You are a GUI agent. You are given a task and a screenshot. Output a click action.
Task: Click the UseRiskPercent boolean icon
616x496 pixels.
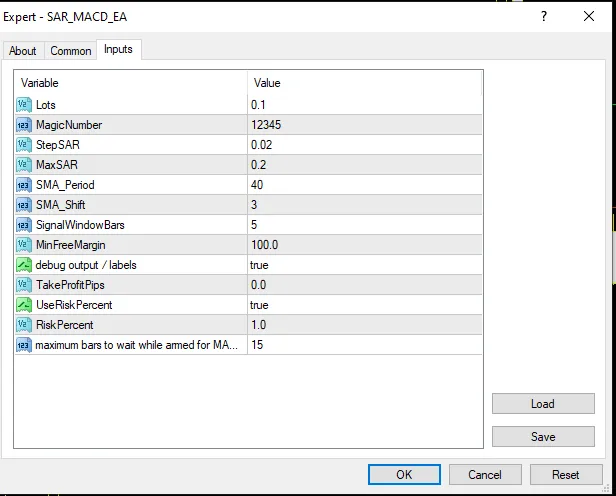tap(24, 305)
